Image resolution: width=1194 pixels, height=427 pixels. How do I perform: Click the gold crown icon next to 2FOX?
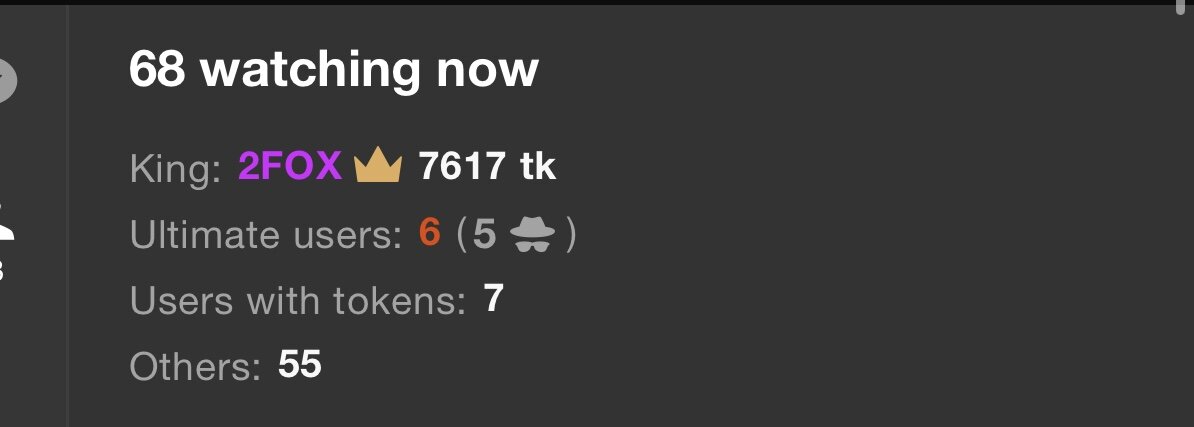[x=378, y=165]
